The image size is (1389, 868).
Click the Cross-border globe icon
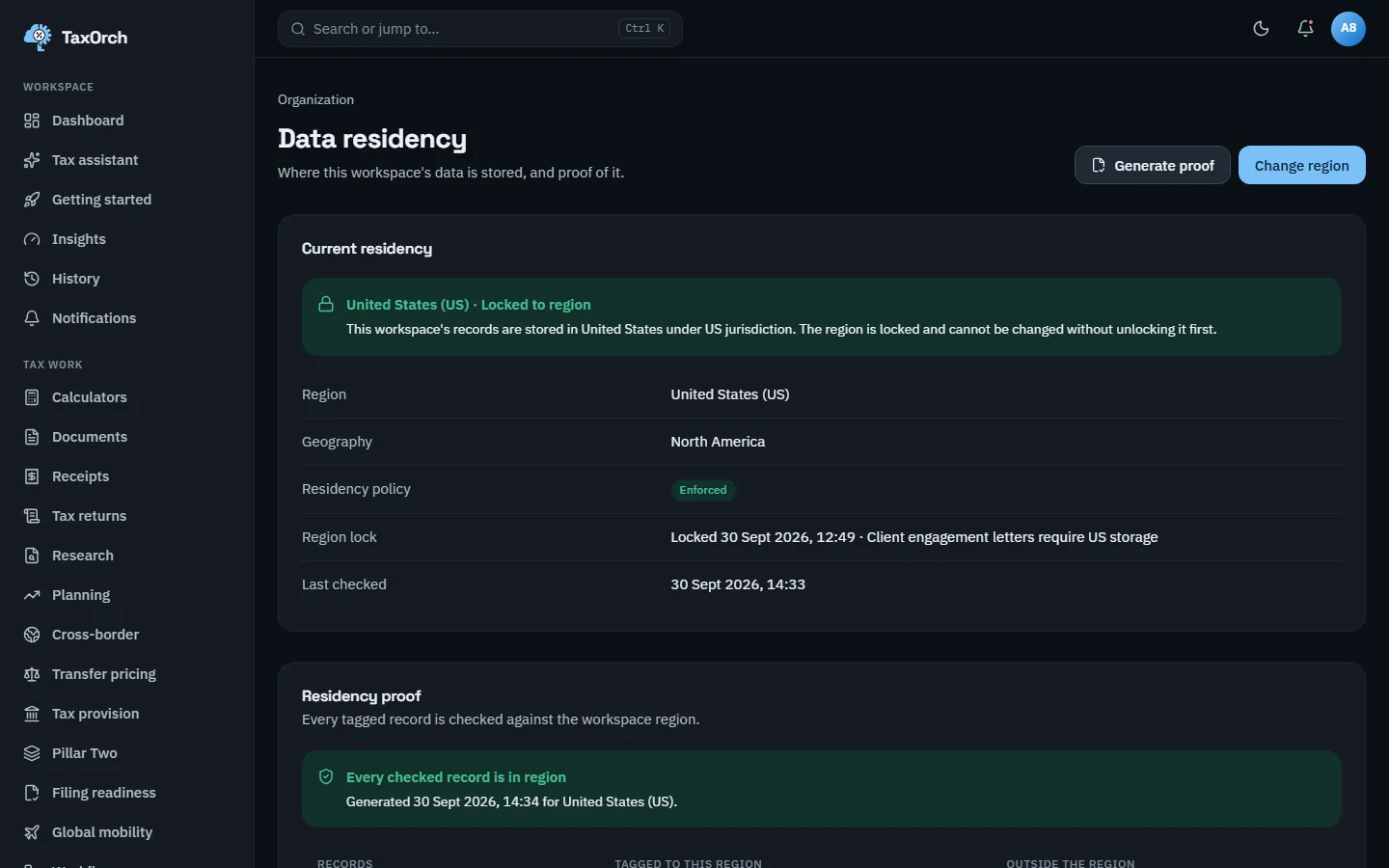pyautogui.click(x=32, y=635)
